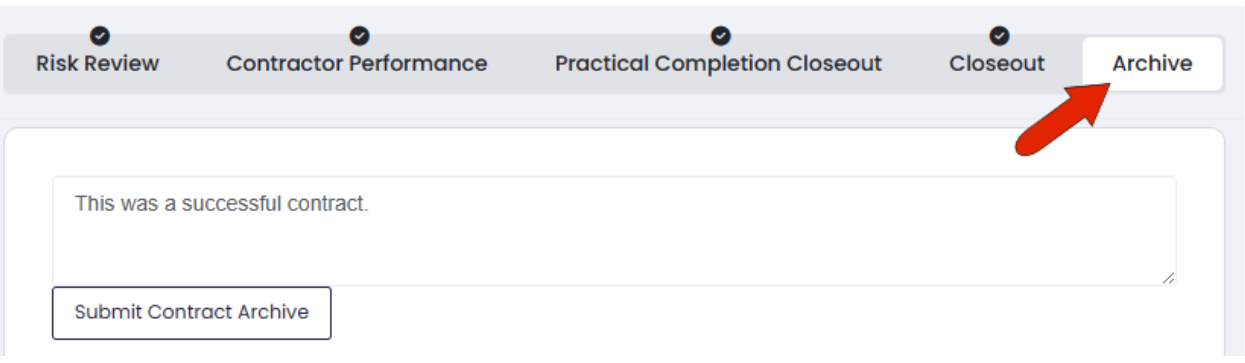Click the checkmark icon above Risk Review

98,36
